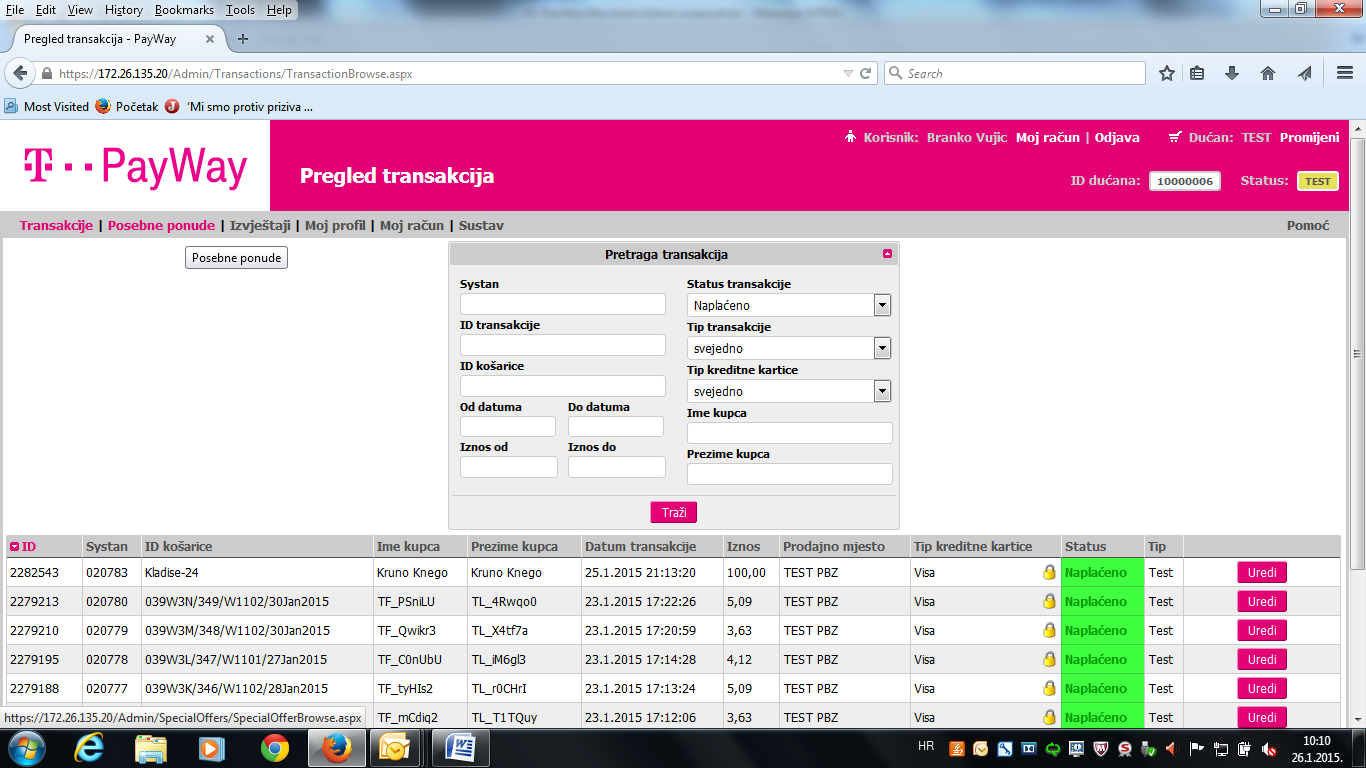Expand the Tip transakcije dropdown
Image resolution: width=1366 pixels, height=768 pixels.
[x=881, y=348]
